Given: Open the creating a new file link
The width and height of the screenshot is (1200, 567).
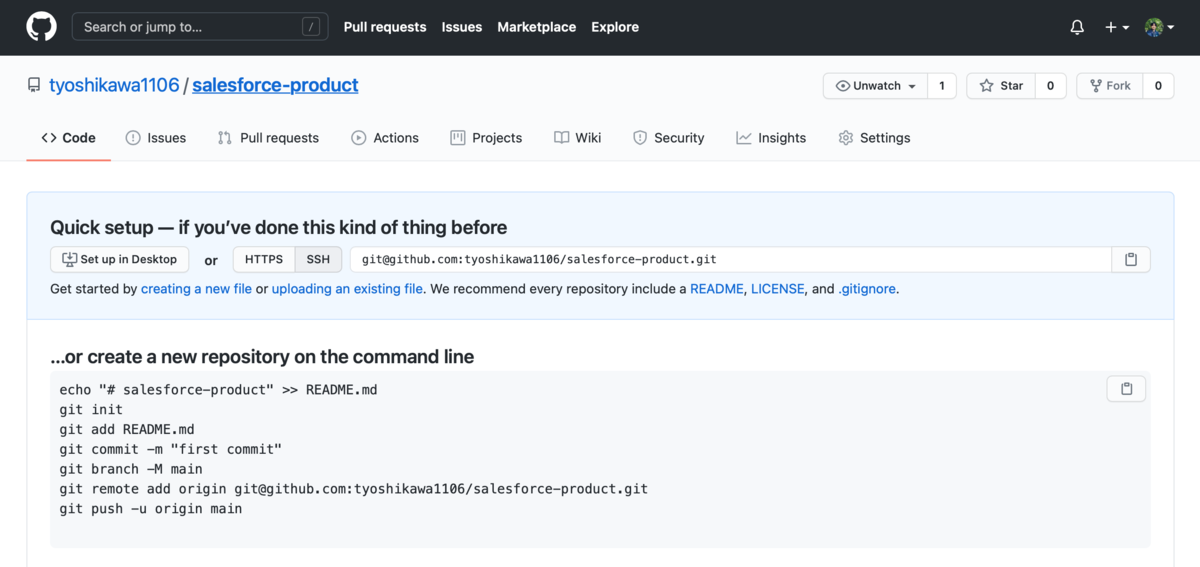Looking at the screenshot, I should coord(196,289).
